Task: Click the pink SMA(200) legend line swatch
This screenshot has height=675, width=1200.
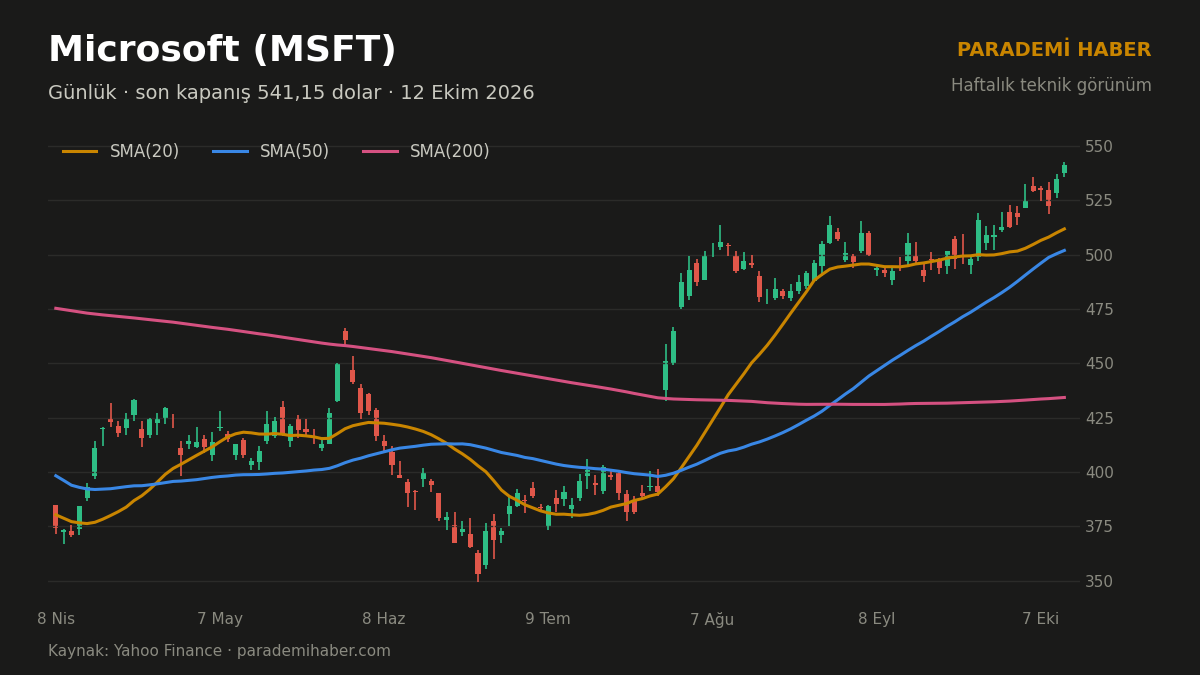Action: [x=380, y=152]
